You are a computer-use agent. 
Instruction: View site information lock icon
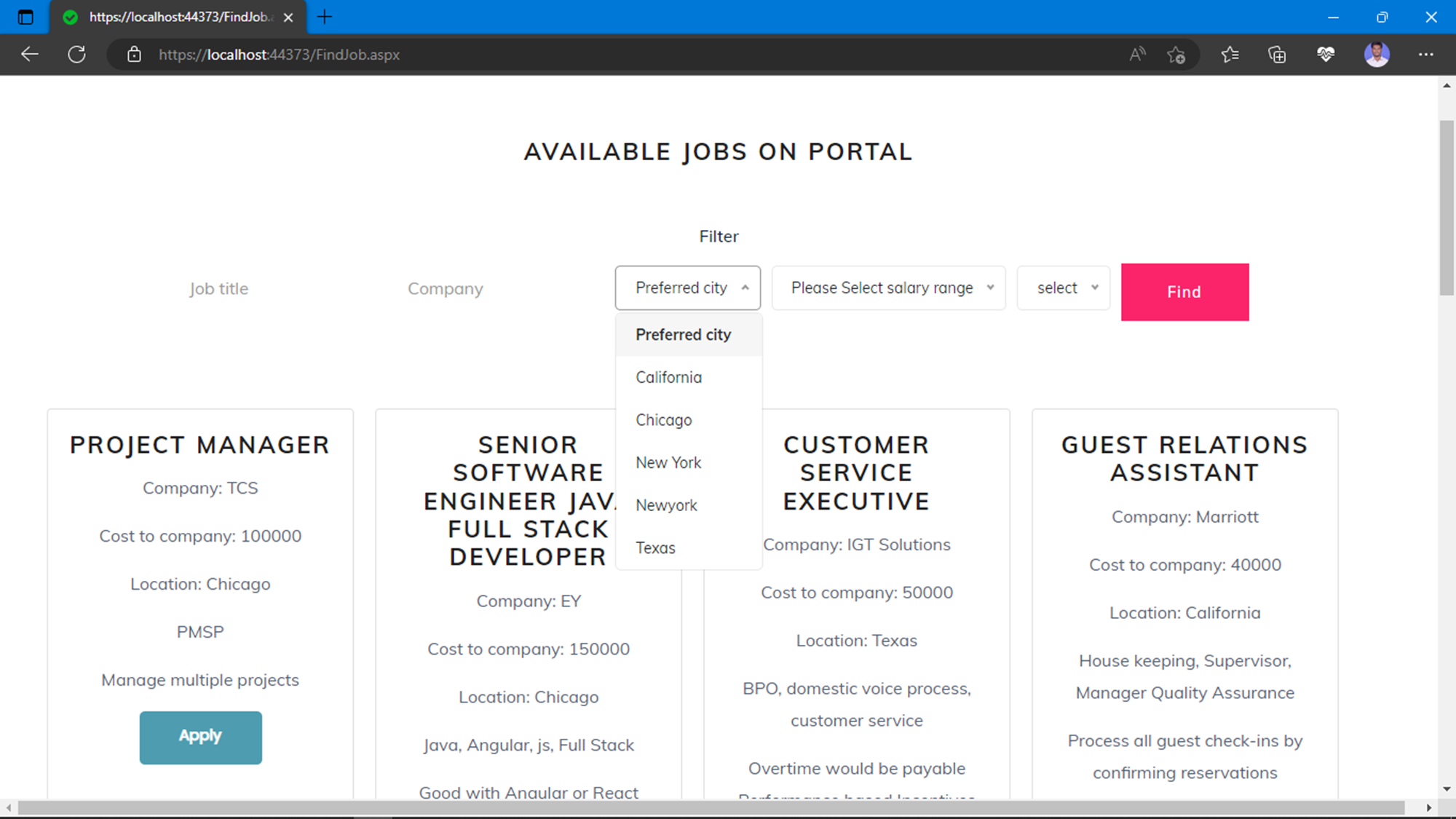tap(134, 55)
